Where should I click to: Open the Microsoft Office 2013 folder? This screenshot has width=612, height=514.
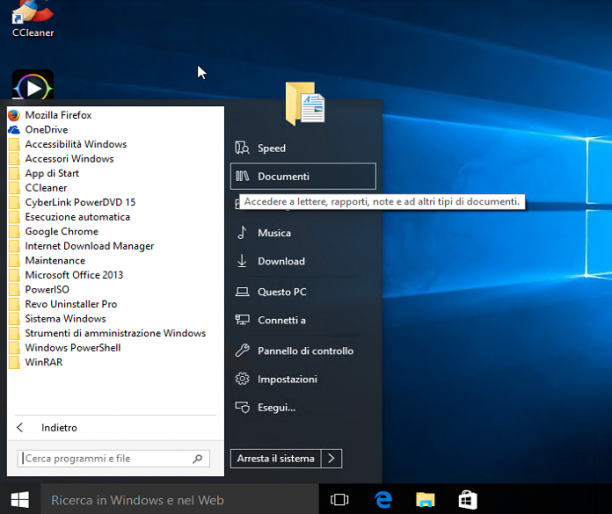(x=66, y=275)
